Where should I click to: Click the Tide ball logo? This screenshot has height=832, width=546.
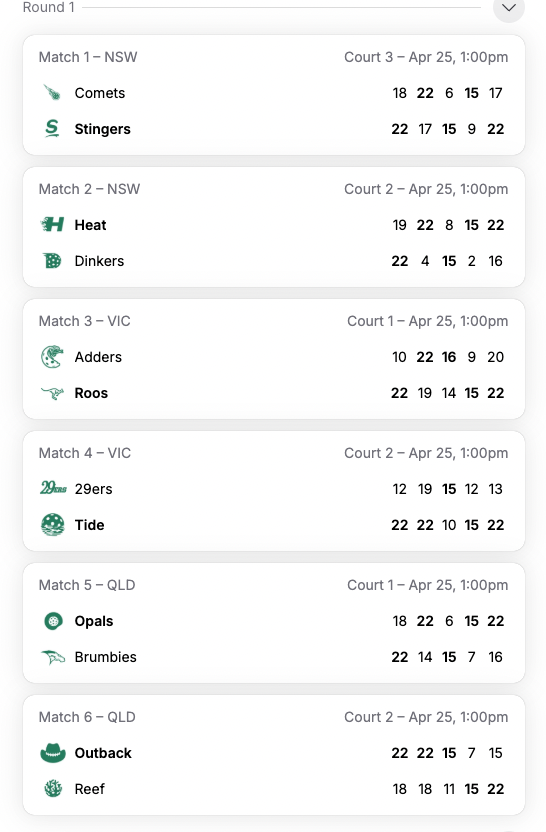[x=53, y=525]
